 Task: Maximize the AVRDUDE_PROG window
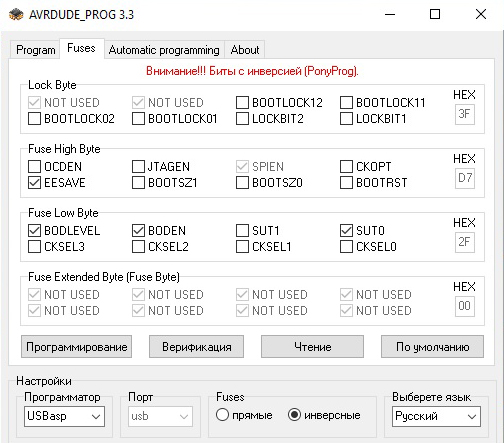coord(435,14)
